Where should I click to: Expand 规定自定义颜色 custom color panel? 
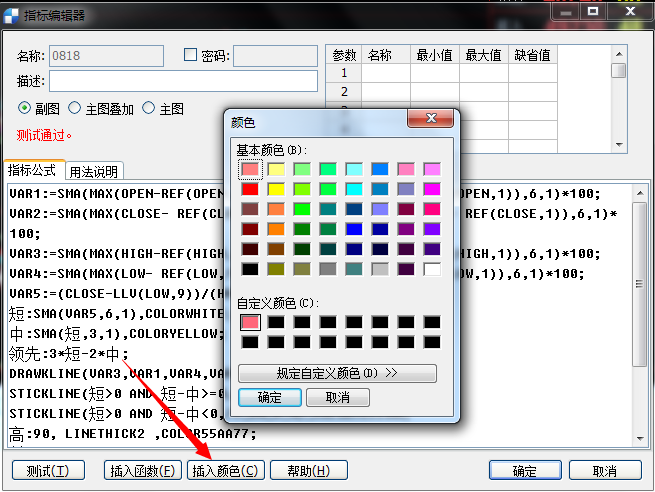click(x=337, y=374)
